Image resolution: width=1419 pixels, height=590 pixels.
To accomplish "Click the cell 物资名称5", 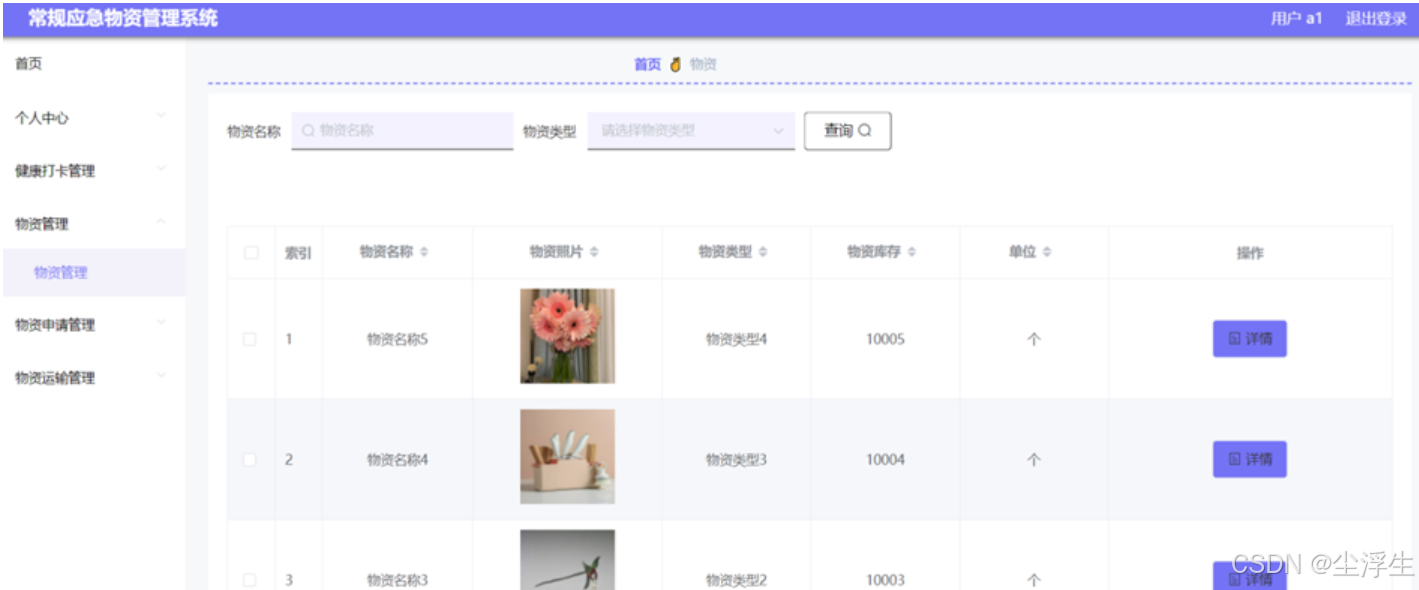I will [x=397, y=339].
